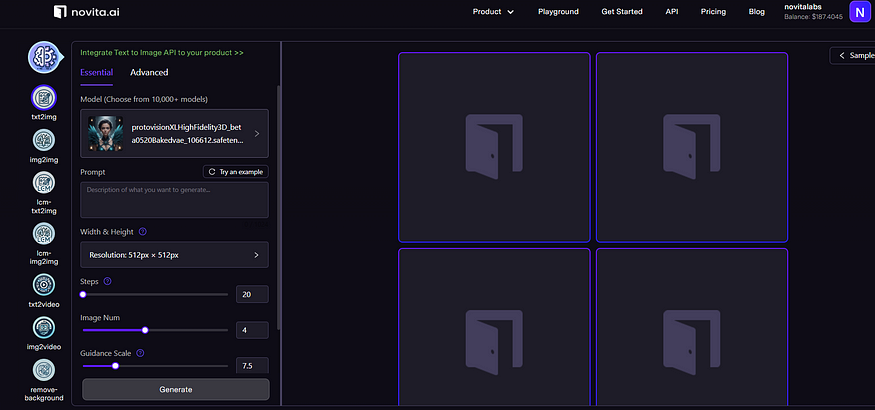The image size is (875, 410).
Task: Click the Model (Choose from 10,000+ models) label
Action: tap(144, 99)
